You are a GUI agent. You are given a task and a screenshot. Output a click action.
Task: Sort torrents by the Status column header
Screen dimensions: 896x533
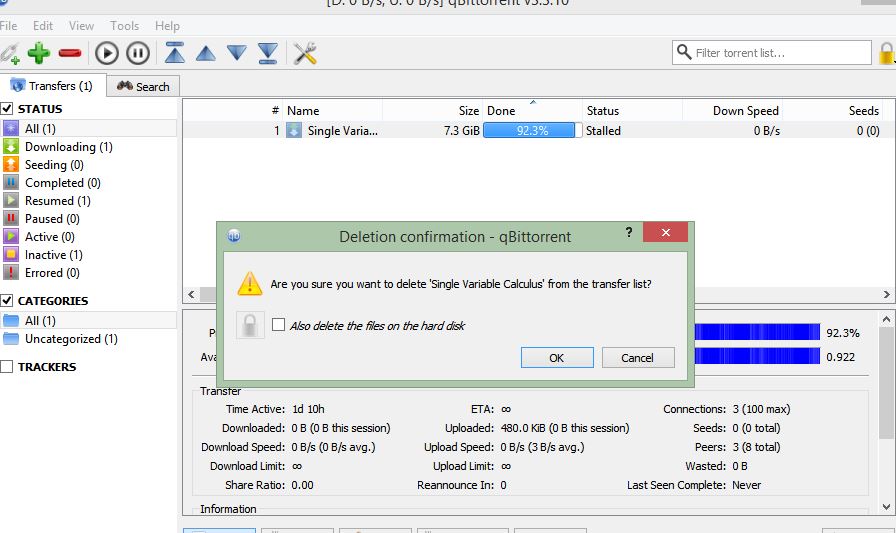tap(633, 111)
